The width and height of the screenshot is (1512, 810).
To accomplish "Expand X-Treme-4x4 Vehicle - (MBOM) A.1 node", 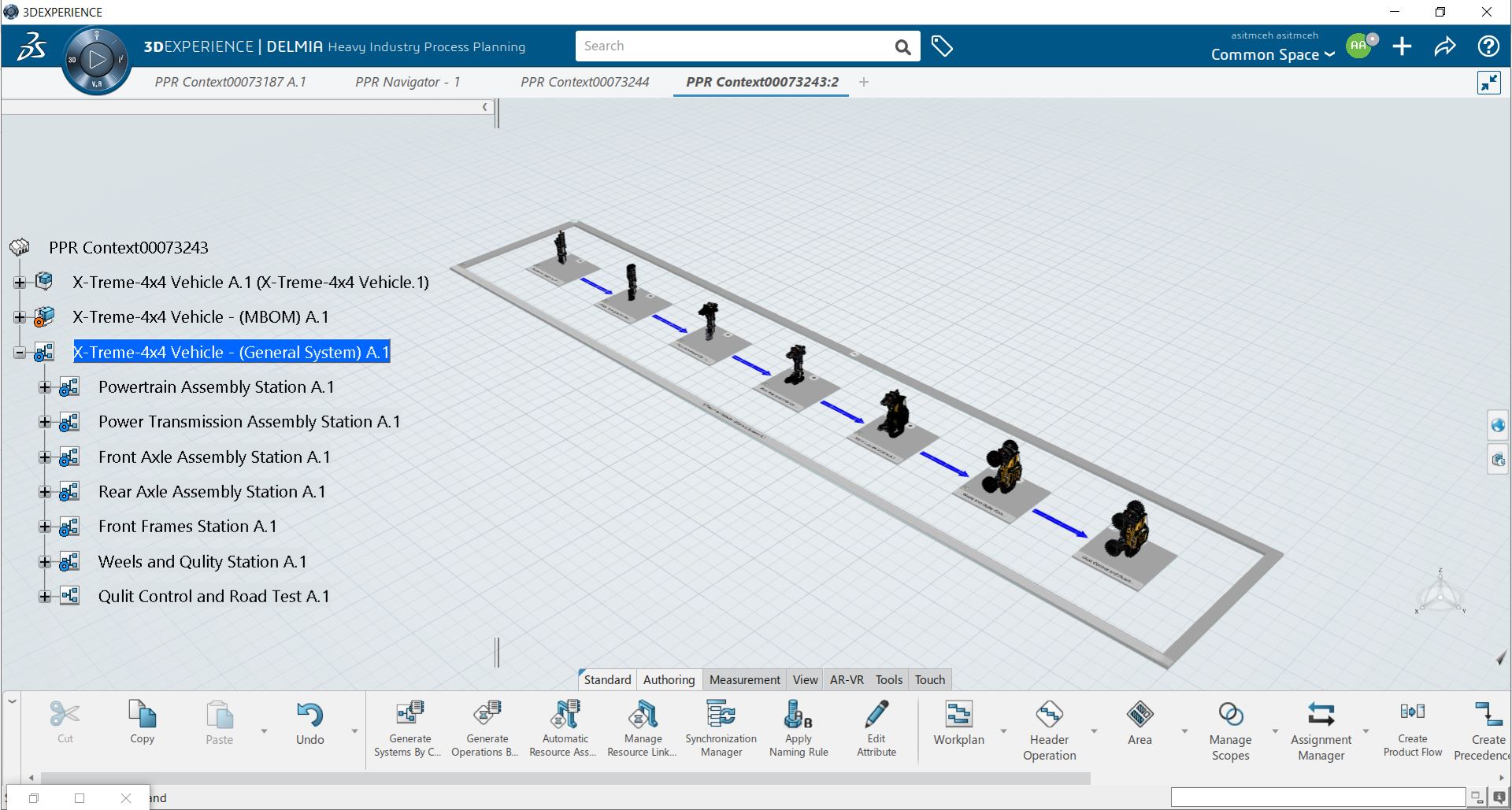I will [x=20, y=317].
